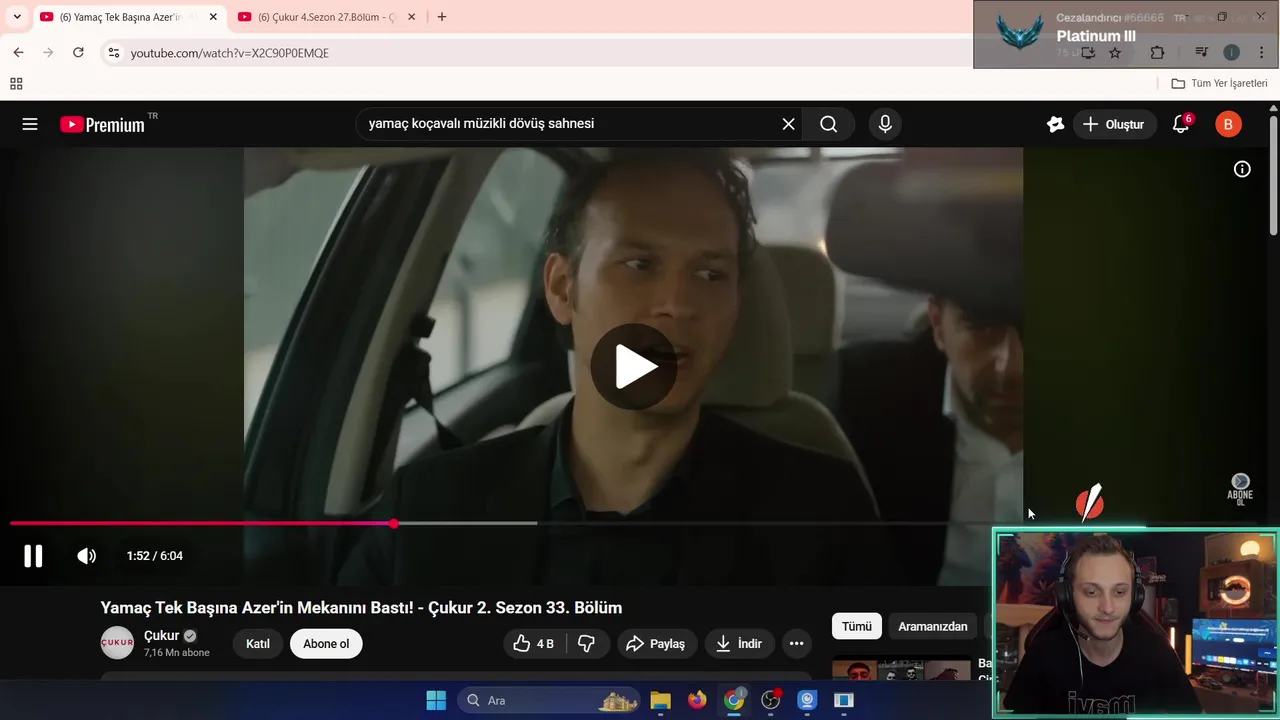
Task: Click the large play overlay on video
Action: 634,366
